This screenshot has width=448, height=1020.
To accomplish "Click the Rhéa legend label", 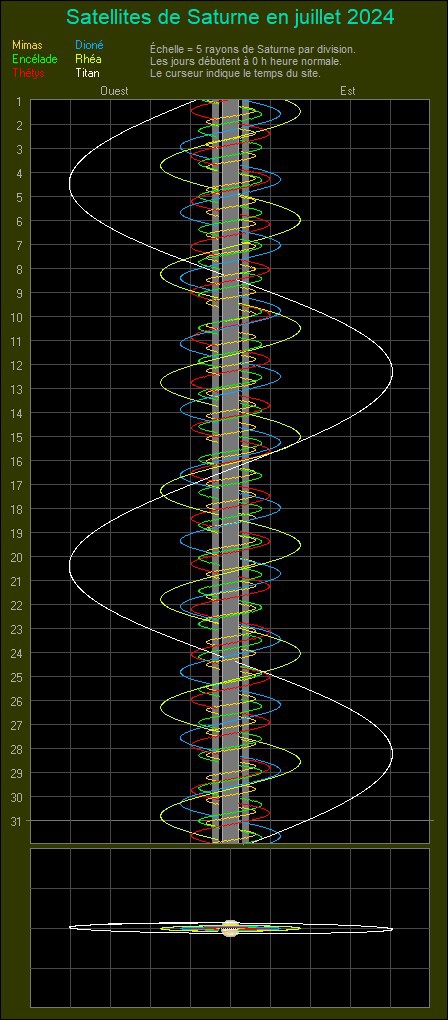I will tap(88, 59).
